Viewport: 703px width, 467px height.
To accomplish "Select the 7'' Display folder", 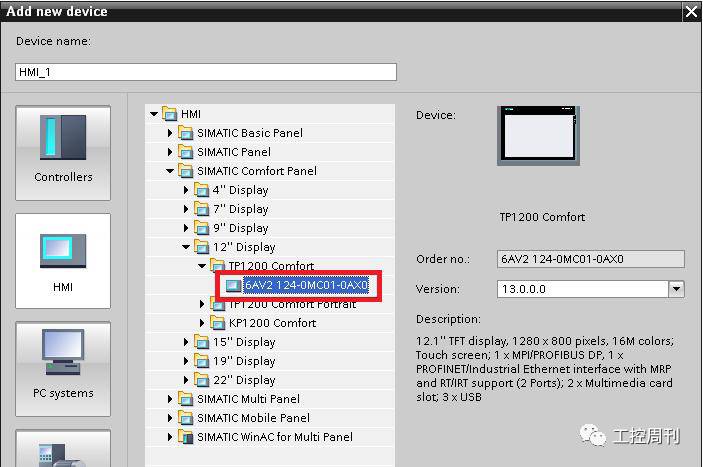I will (240, 209).
